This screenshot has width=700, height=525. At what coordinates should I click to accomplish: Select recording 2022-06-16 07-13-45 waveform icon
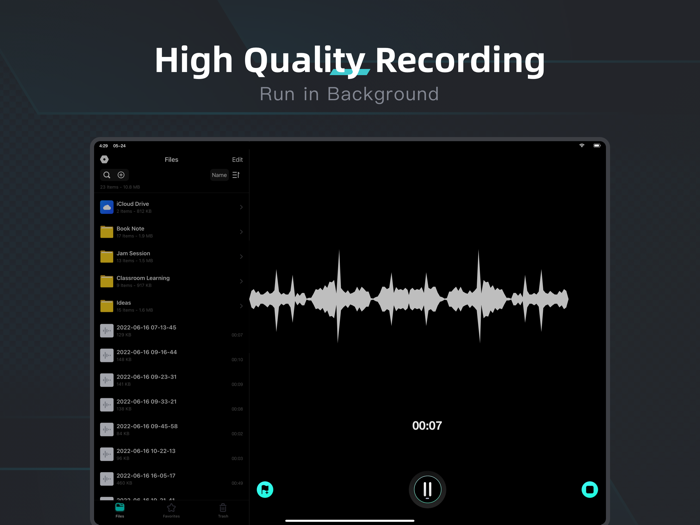pyautogui.click(x=107, y=331)
